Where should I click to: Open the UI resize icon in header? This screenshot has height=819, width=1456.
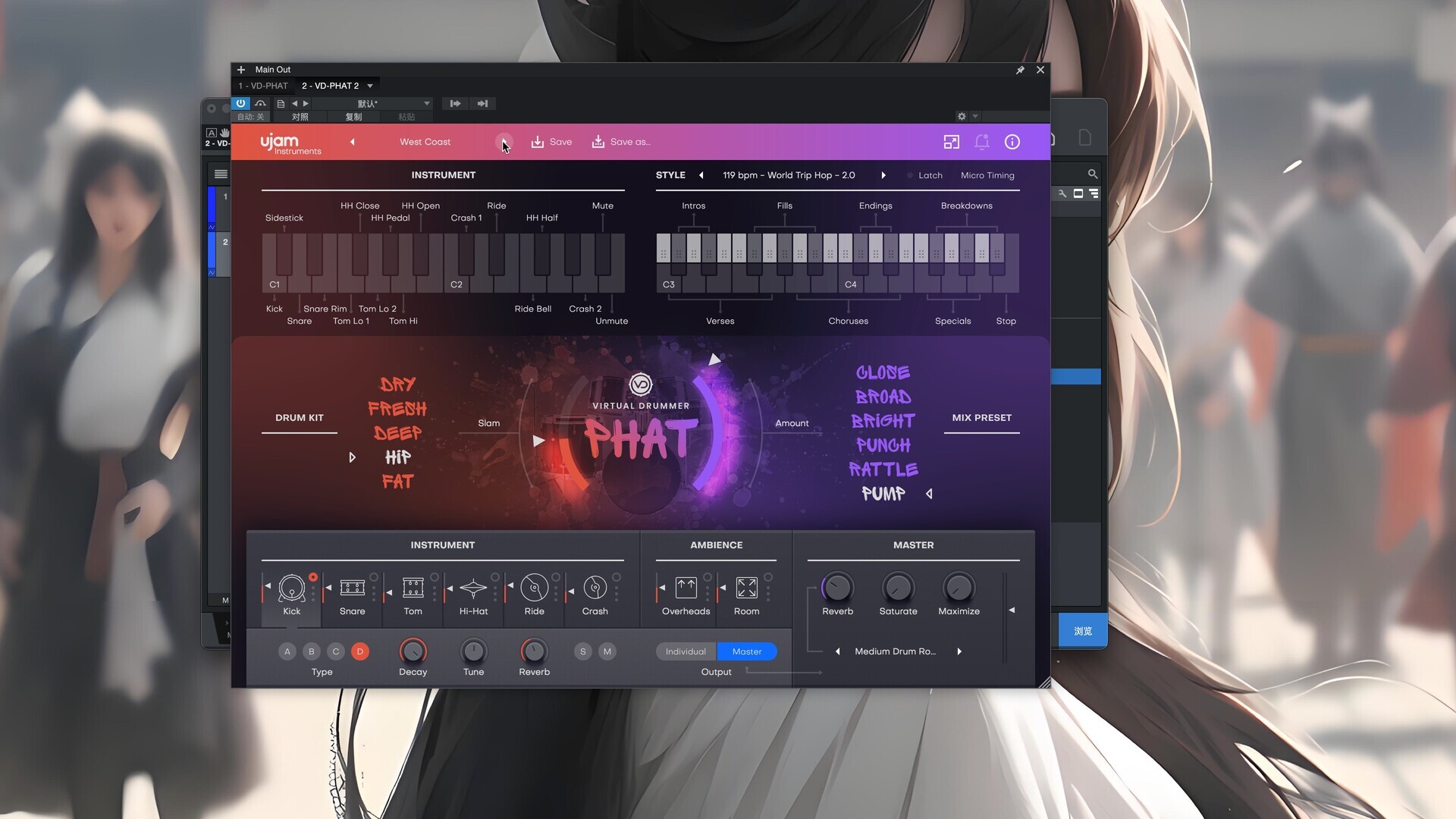951,142
